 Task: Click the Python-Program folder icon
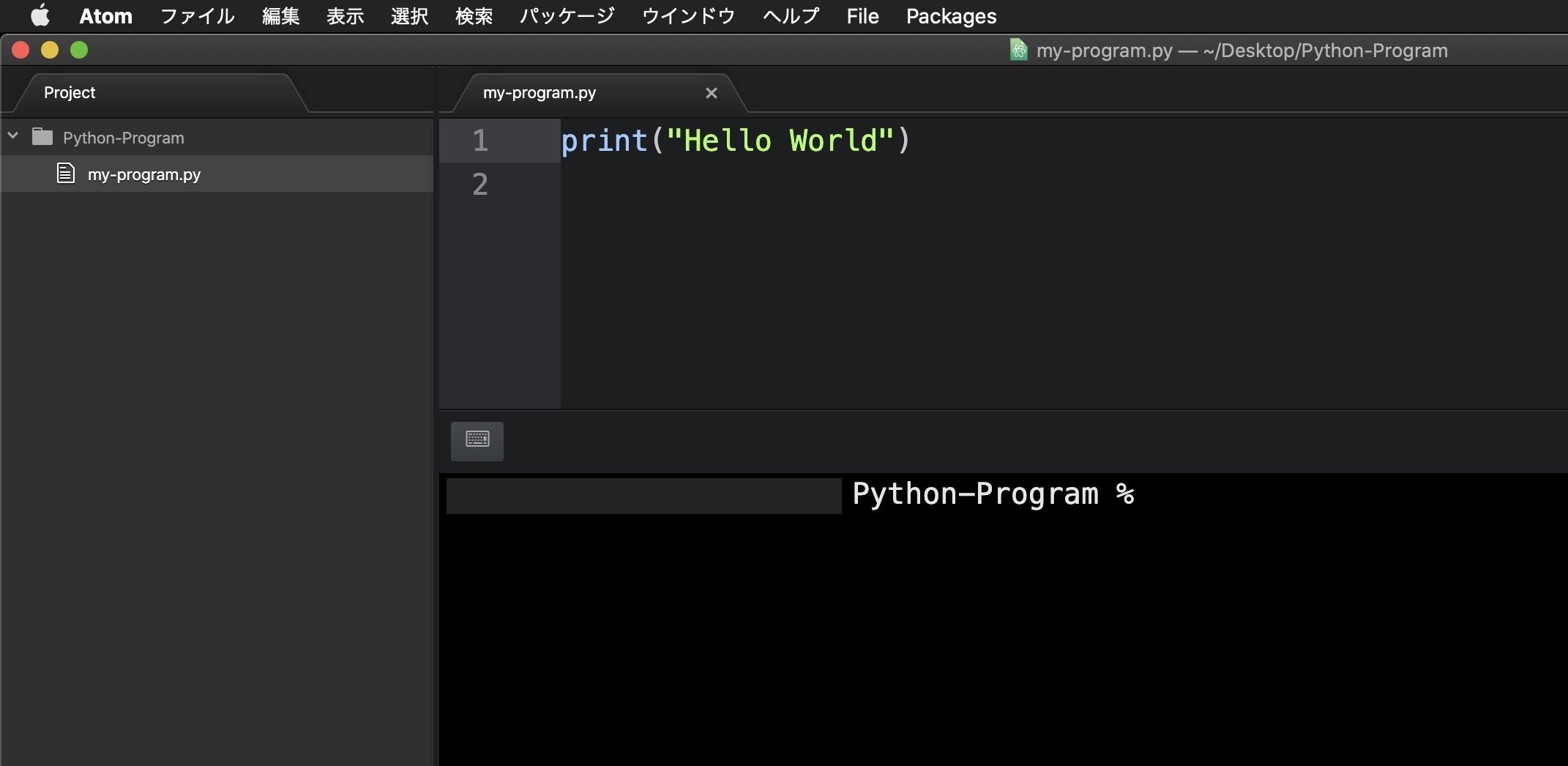[x=42, y=137]
